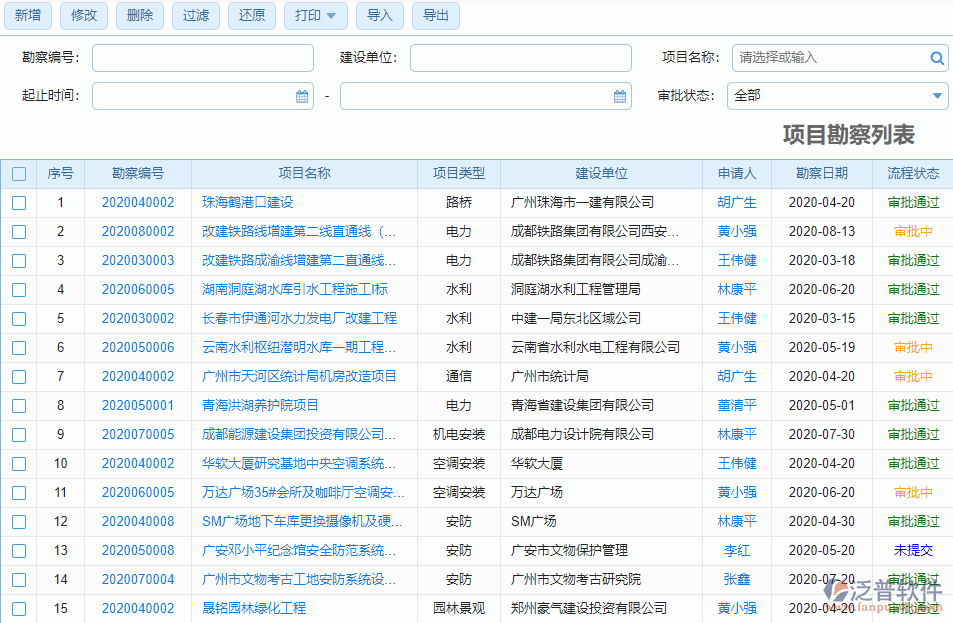
Task: Apply filtering with the 过滤 button
Action: click(195, 16)
